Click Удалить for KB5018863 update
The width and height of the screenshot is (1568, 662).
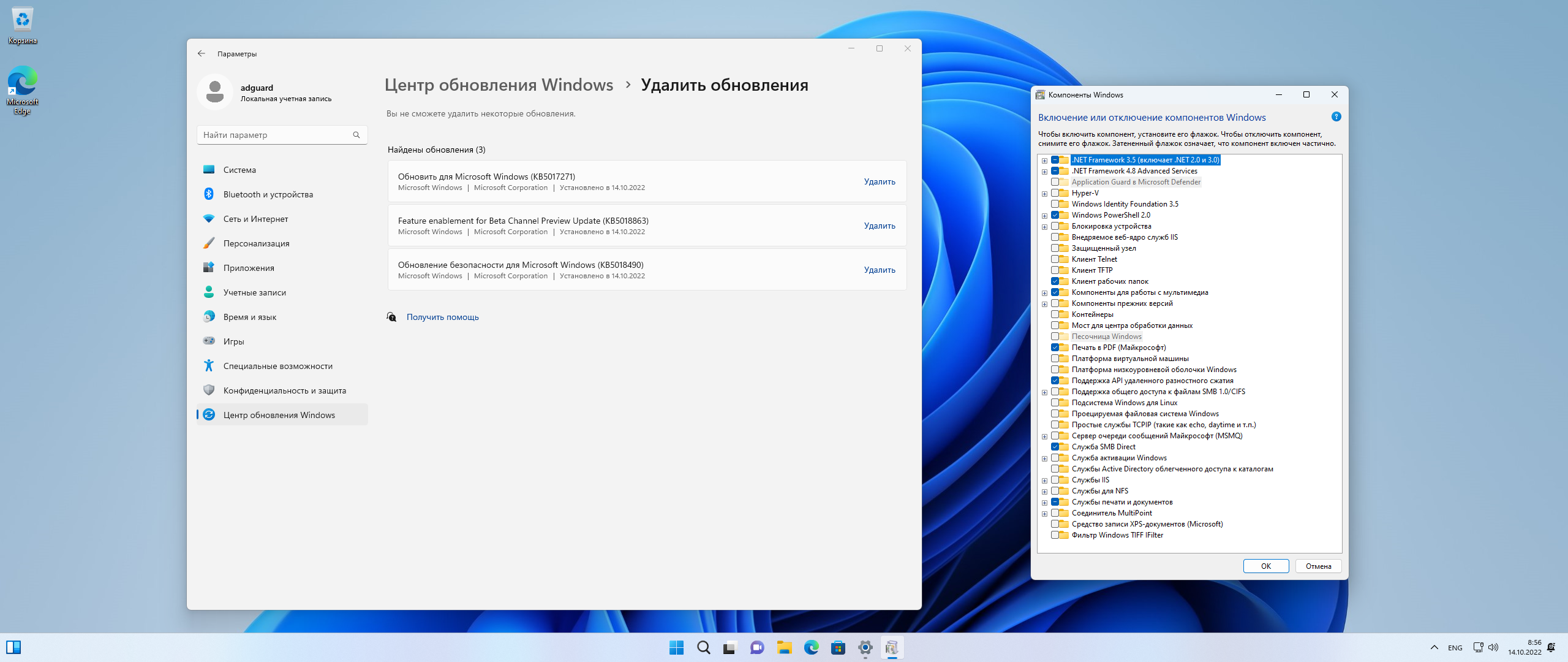pos(880,226)
